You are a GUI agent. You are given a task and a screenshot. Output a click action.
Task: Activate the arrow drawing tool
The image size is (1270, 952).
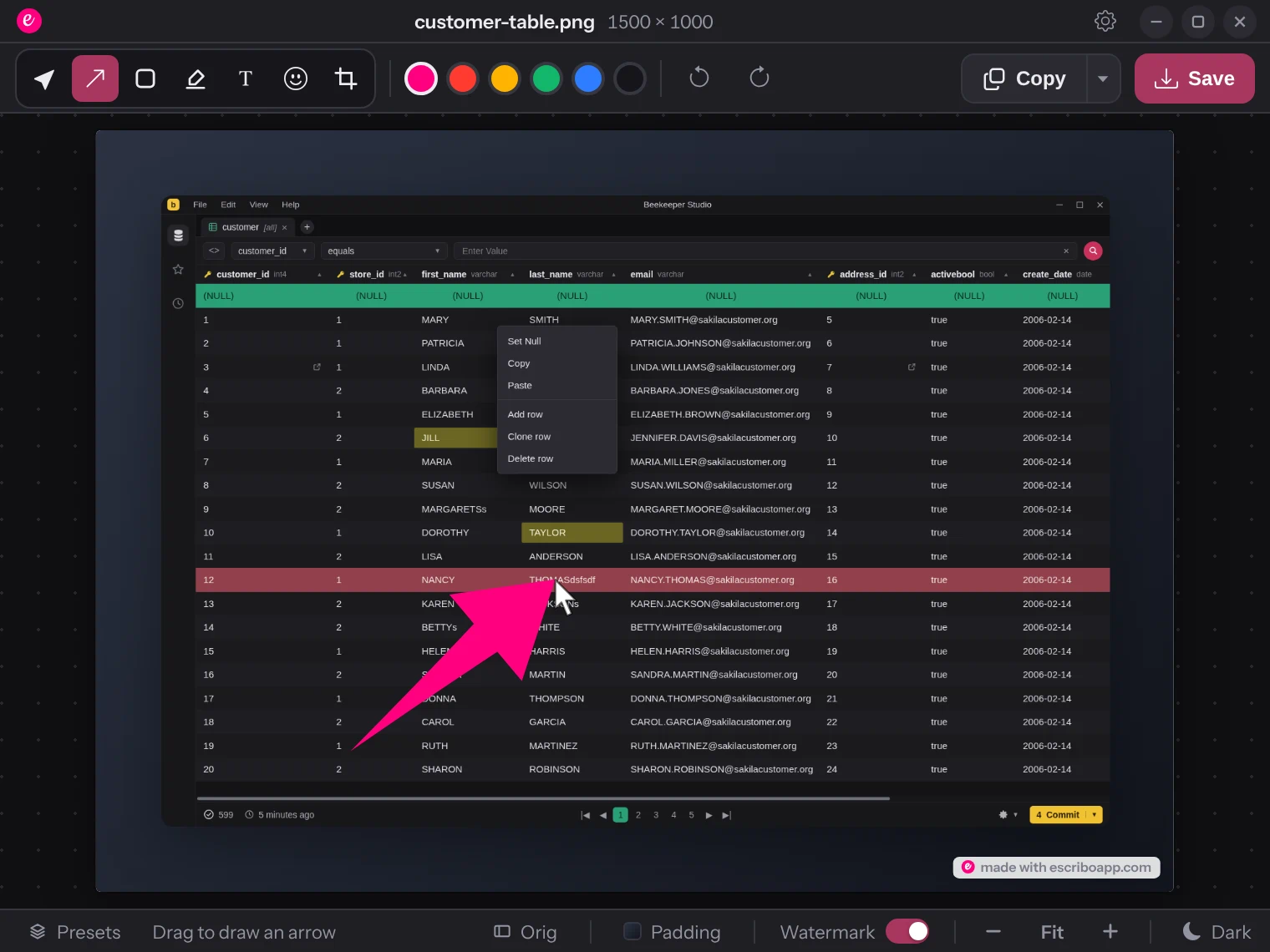(95, 78)
